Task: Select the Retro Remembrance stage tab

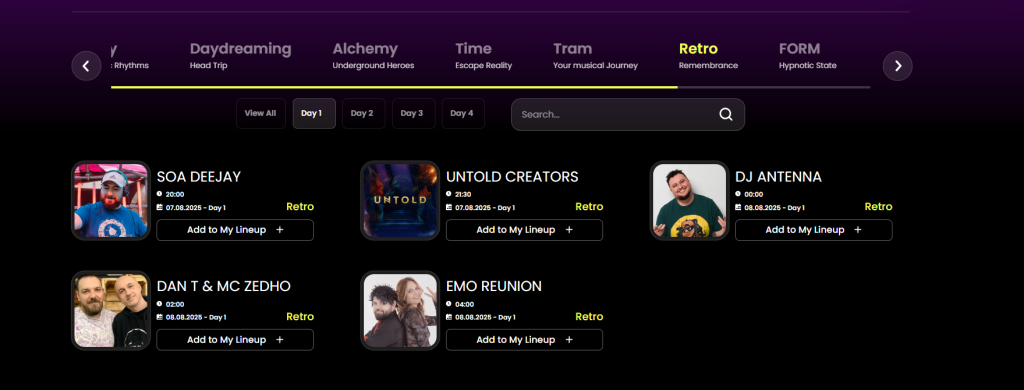Action: [708, 56]
